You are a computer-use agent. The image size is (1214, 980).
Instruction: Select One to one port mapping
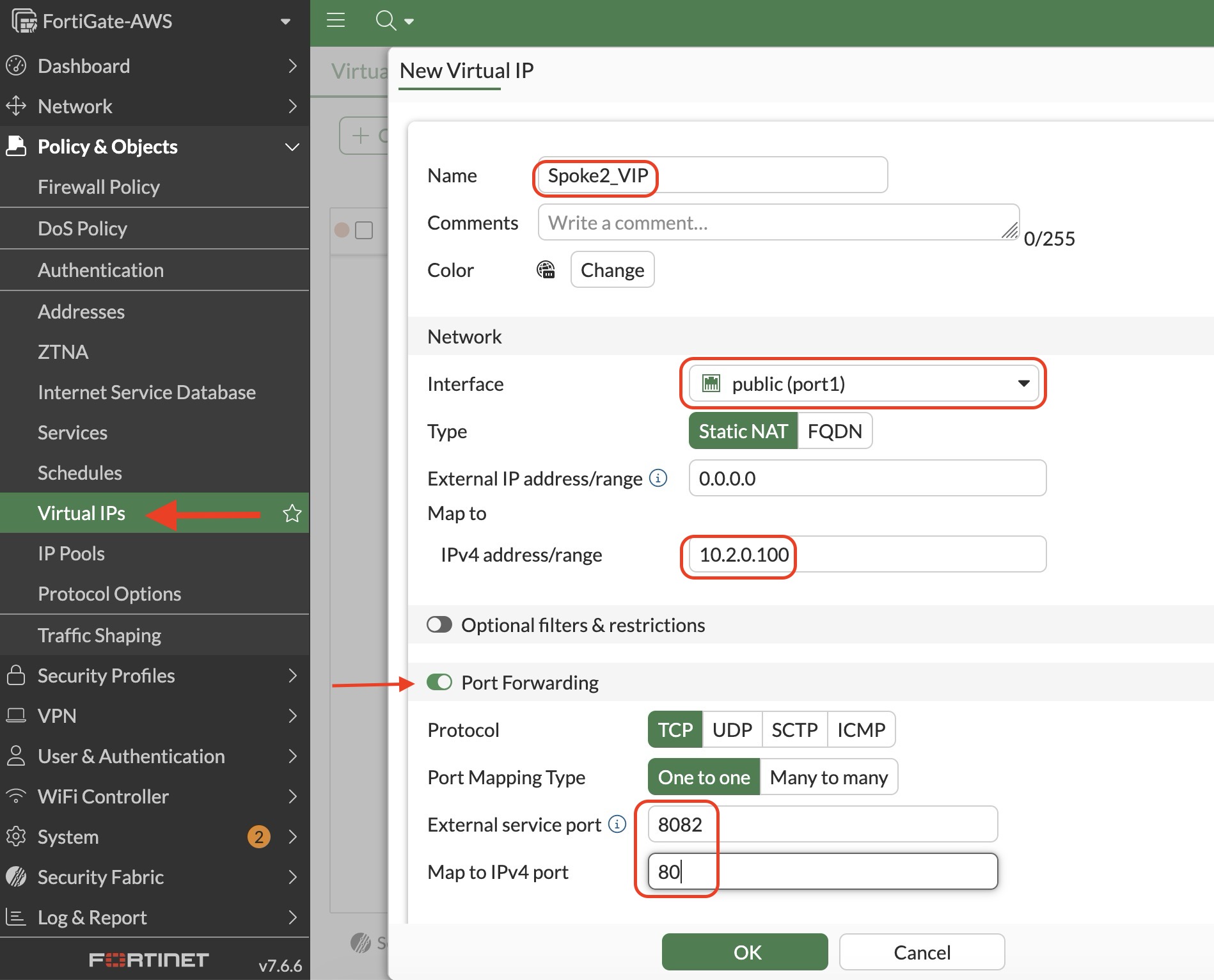click(704, 777)
